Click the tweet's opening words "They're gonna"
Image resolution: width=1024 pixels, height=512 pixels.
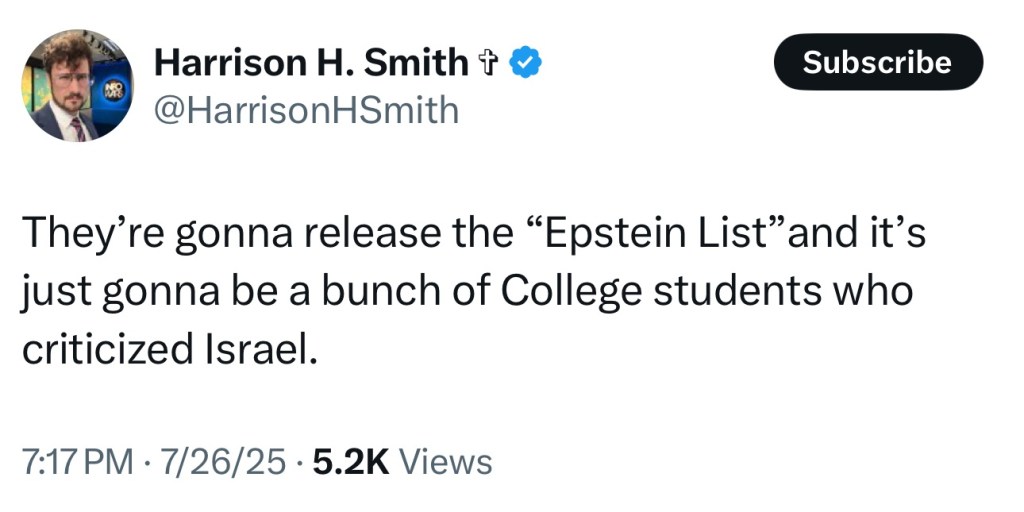137,236
